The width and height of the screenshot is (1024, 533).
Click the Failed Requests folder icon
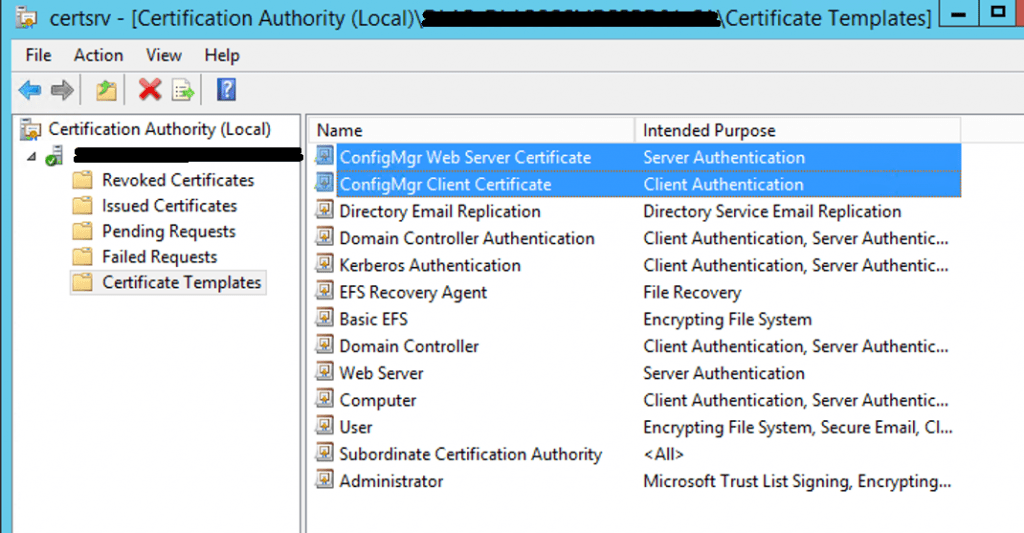(82, 257)
